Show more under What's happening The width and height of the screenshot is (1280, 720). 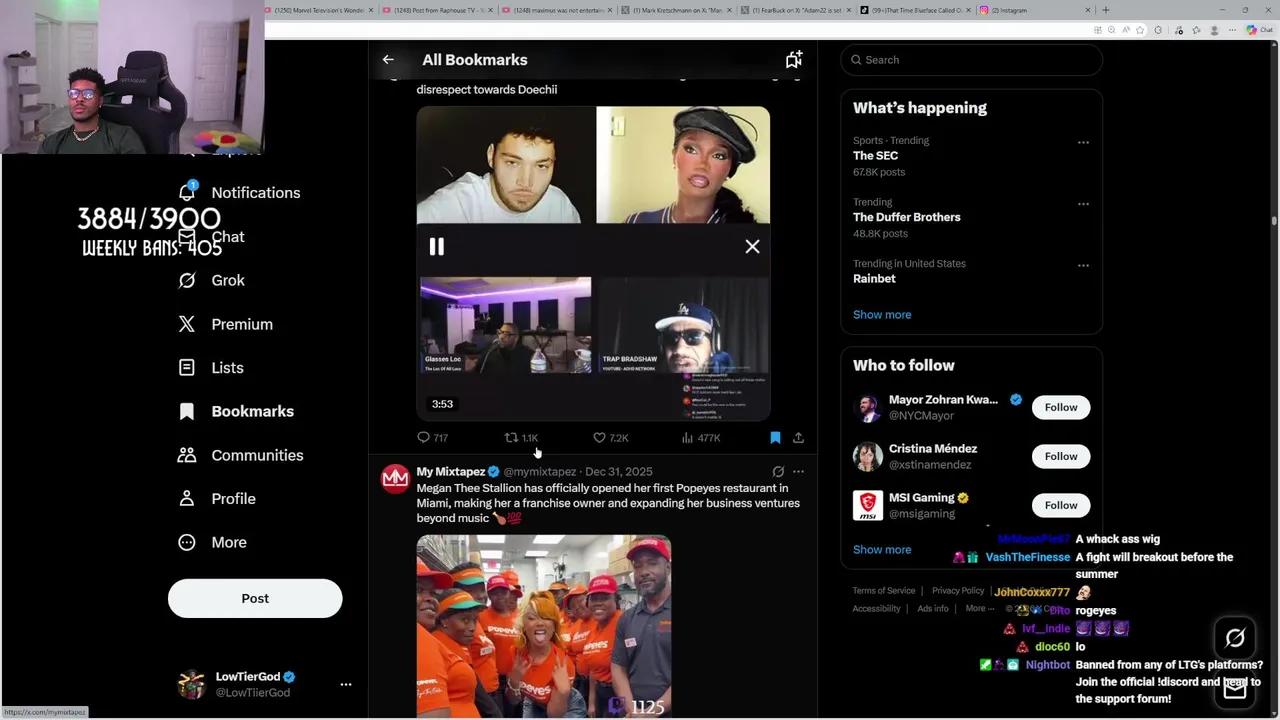coord(882,315)
